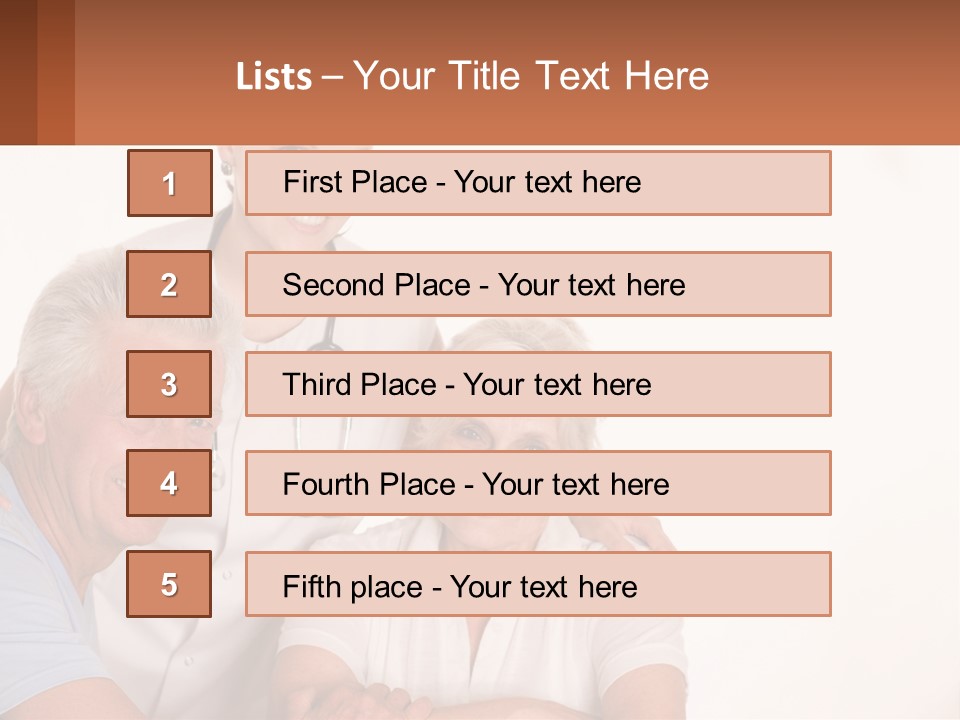The image size is (960, 720).
Task: Click the number 5 box
Action: point(169,584)
